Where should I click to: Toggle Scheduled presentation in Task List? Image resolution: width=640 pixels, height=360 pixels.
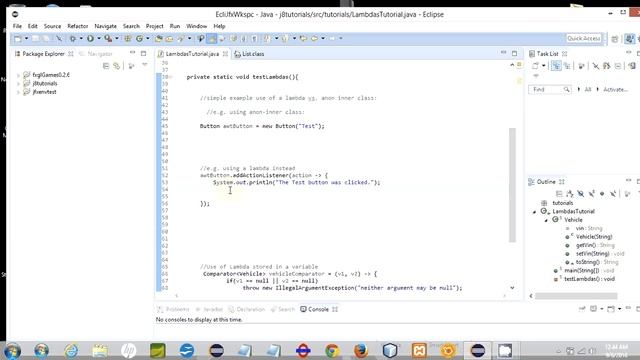[x=567, y=66]
